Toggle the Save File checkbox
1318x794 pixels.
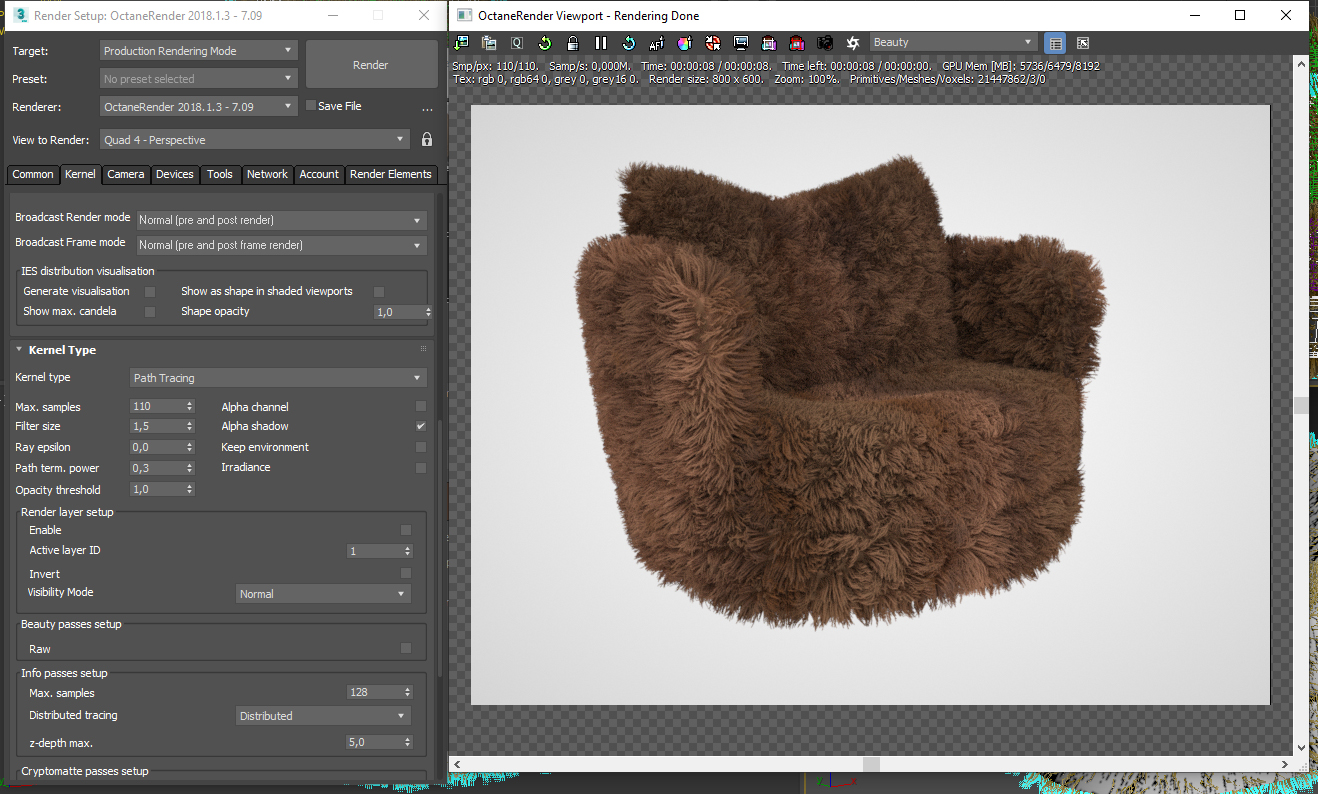(311, 106)
